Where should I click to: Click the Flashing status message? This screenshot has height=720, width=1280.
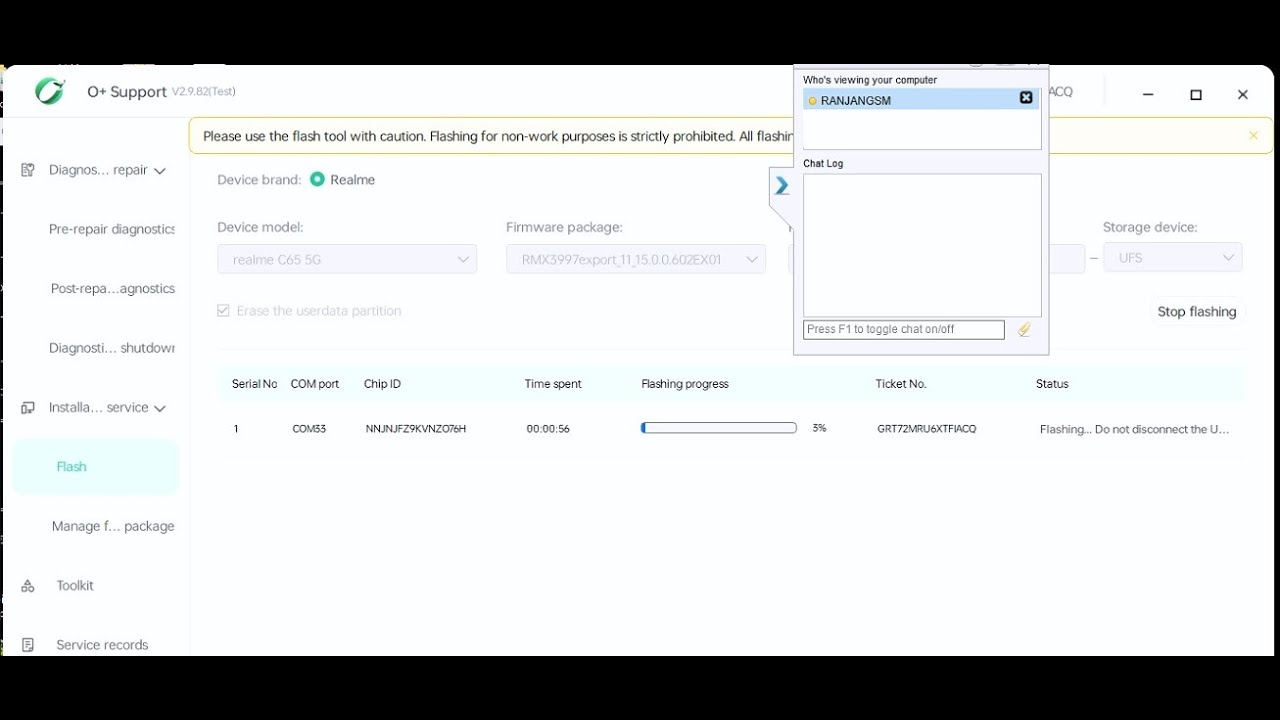[1134, 429]
